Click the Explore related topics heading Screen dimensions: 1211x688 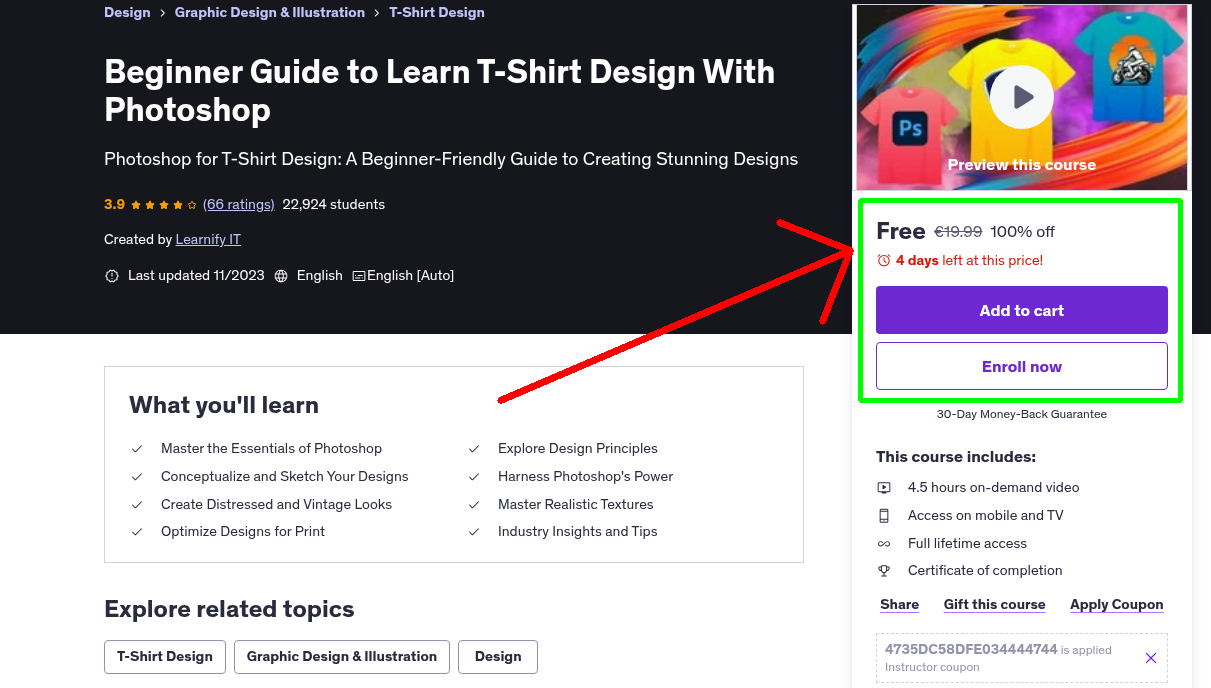[229, 609]
